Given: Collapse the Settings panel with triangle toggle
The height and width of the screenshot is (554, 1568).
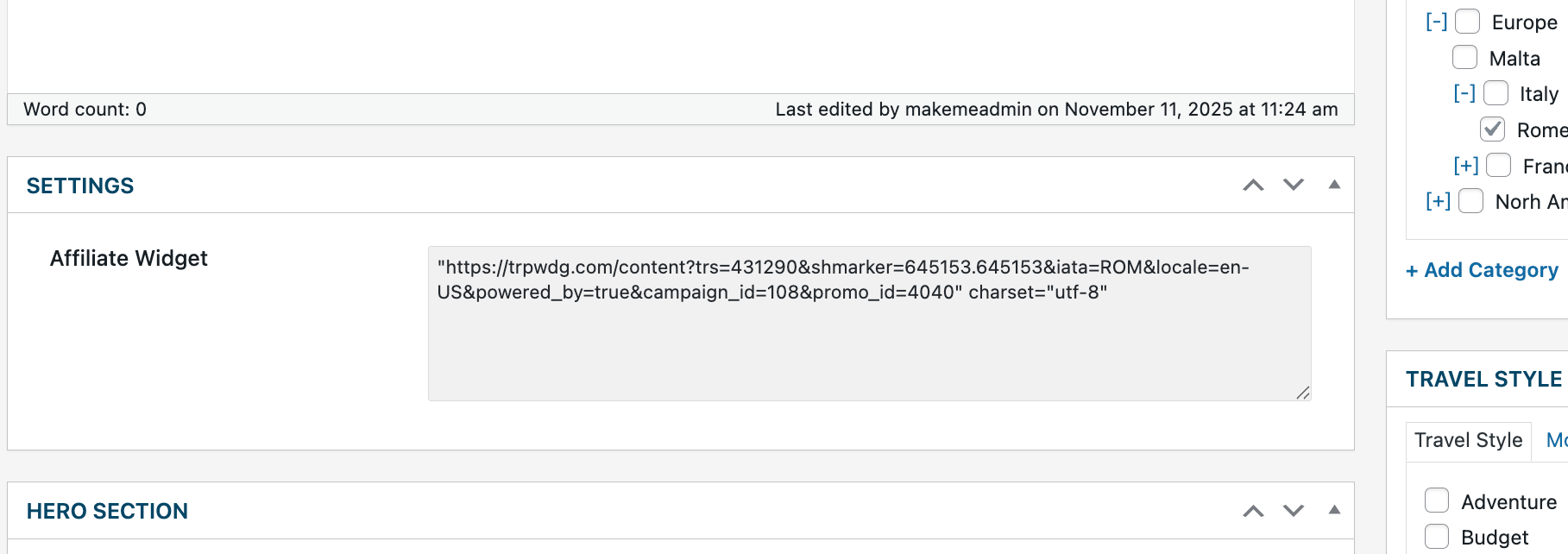Looking at the screenshot, I should pos(1334,185).
